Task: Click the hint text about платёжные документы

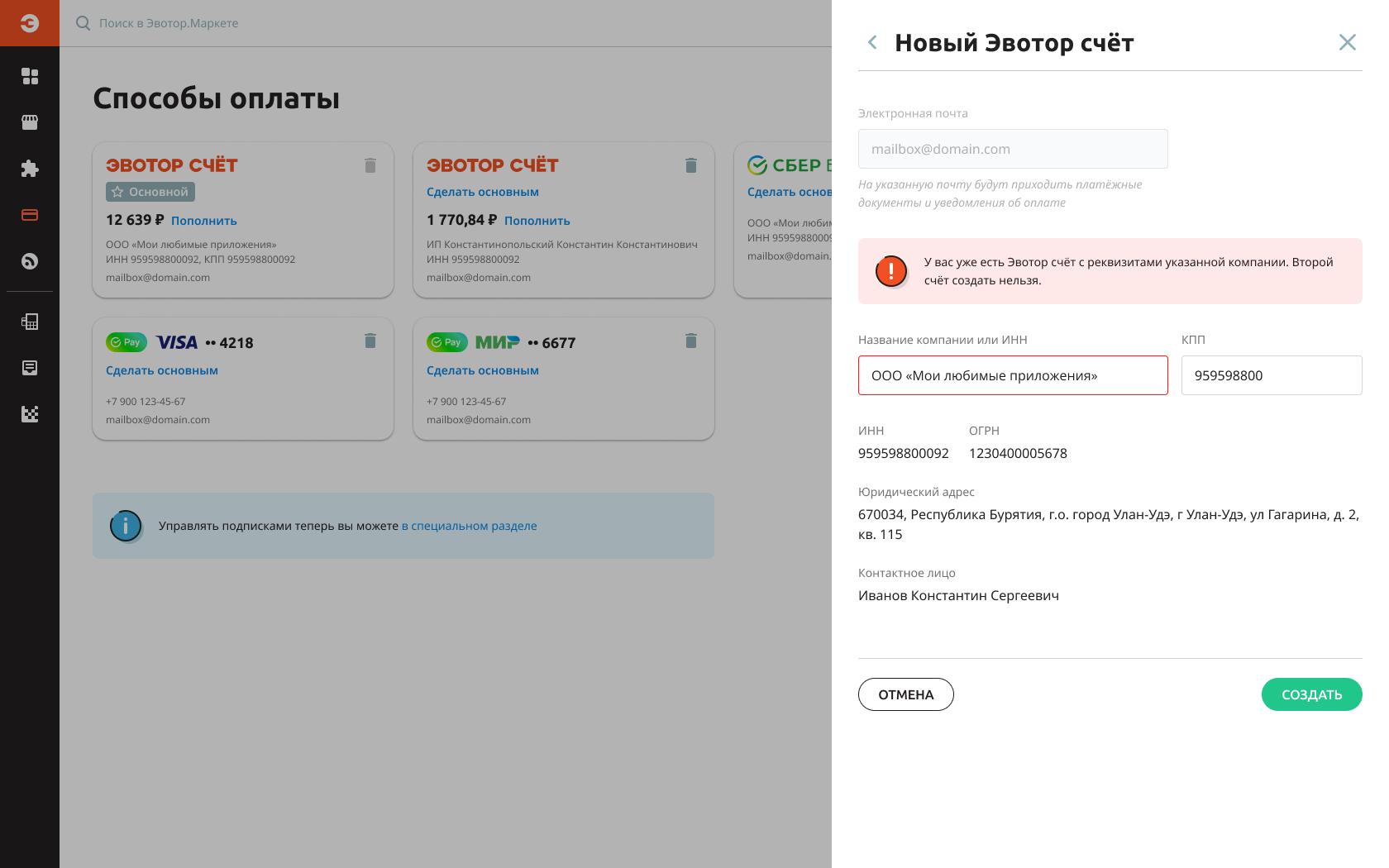Action: 1000,193
